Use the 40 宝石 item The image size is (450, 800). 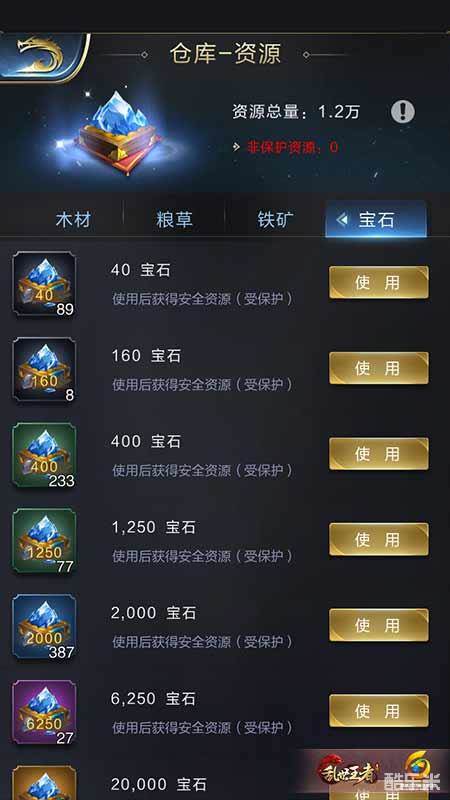[379, 282]
